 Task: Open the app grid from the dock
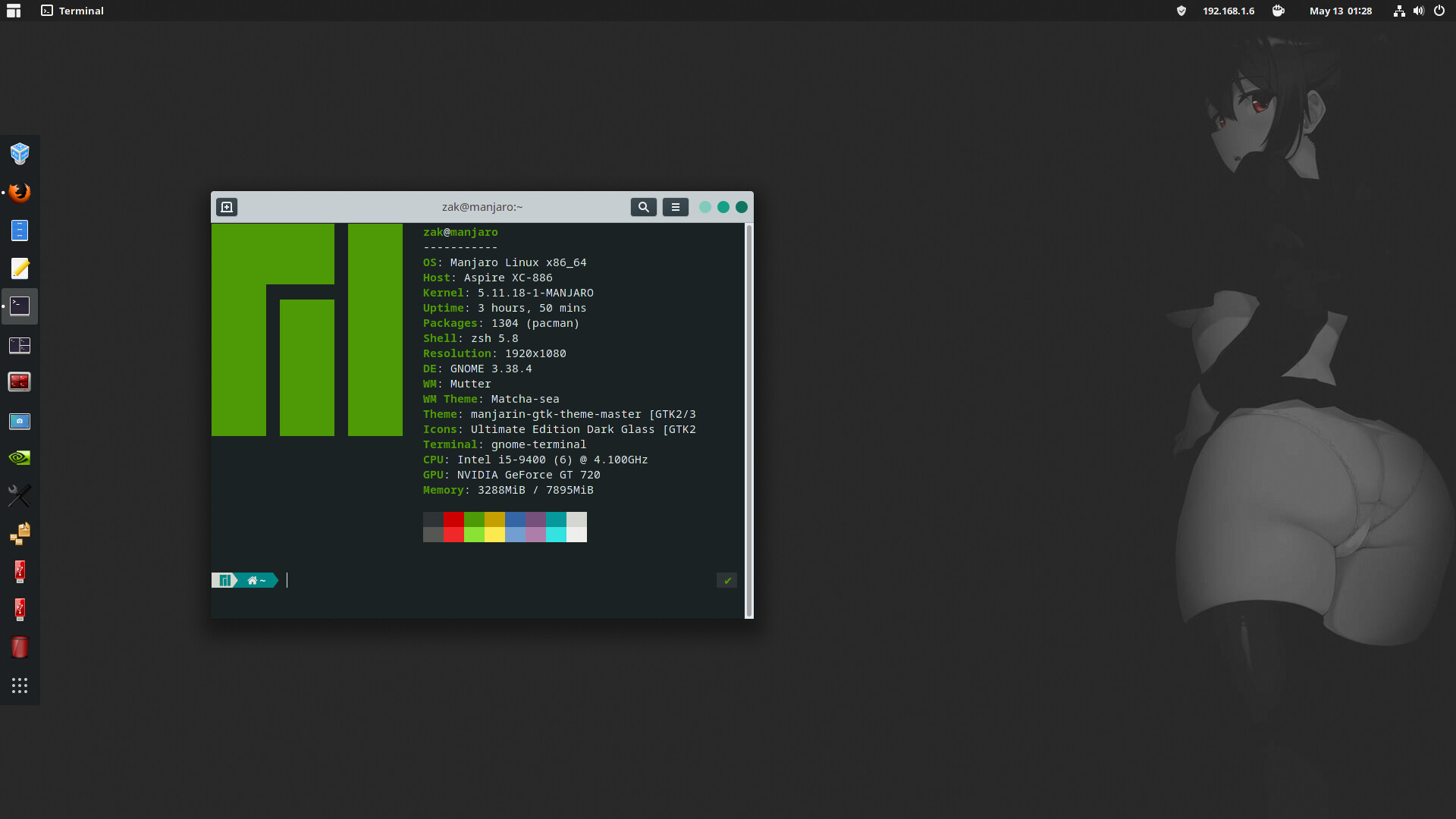coord(20,685)
